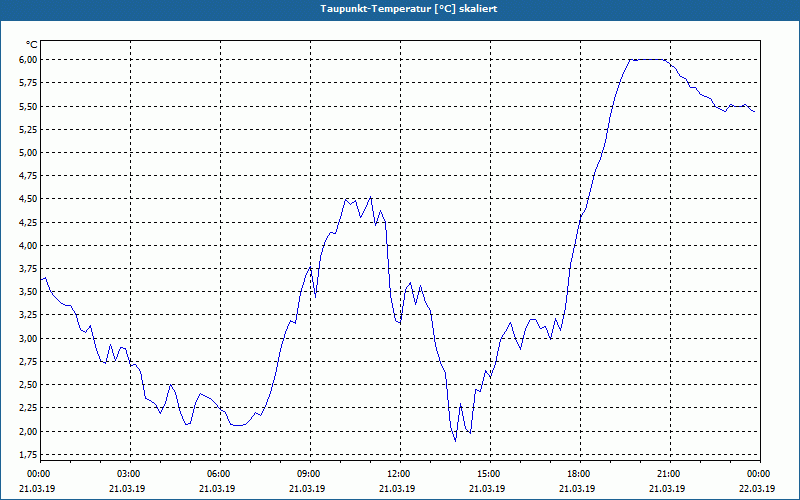Select the 3,00 y-axis label
Viewport: 800px width, 500px height.
point(28,338)
